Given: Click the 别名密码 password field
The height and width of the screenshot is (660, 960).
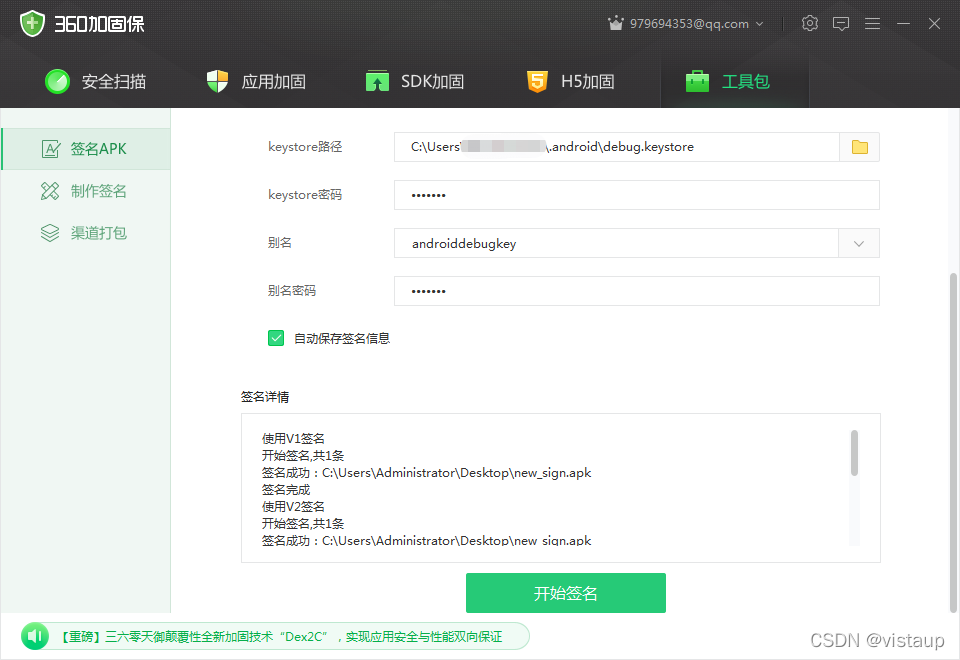Looking at the screenshot, I should point(637,291).
